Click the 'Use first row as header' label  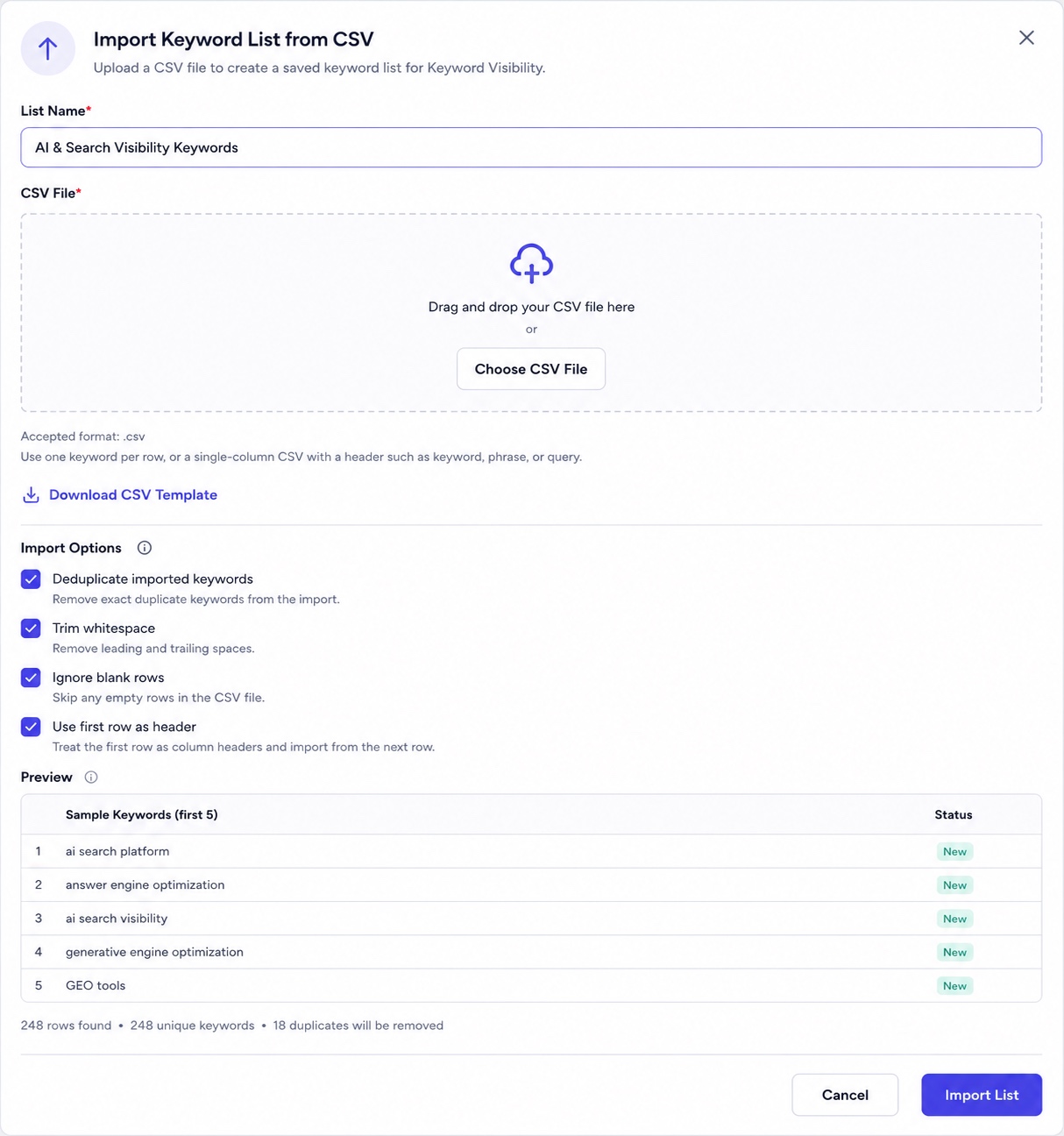(124, 727)
